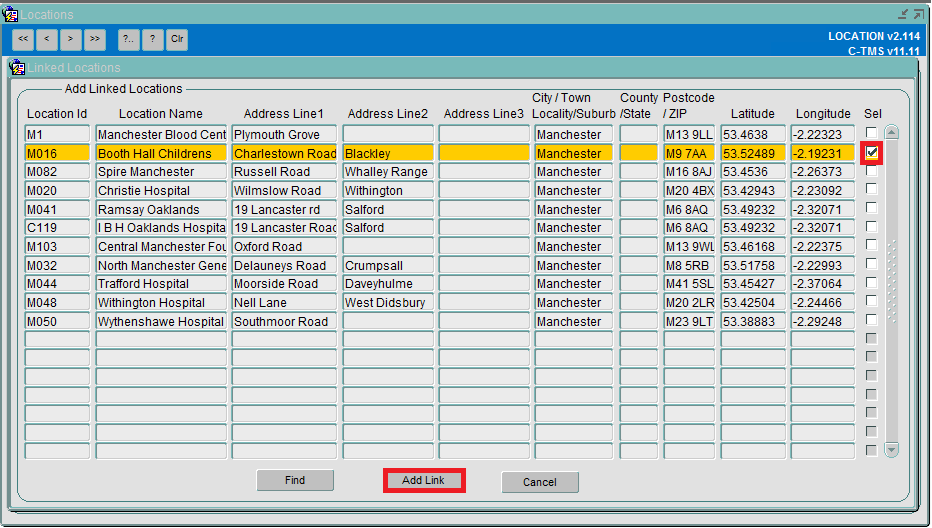Tick Sel checkbox for Withington Hospital row

click(x=871, y=301)
